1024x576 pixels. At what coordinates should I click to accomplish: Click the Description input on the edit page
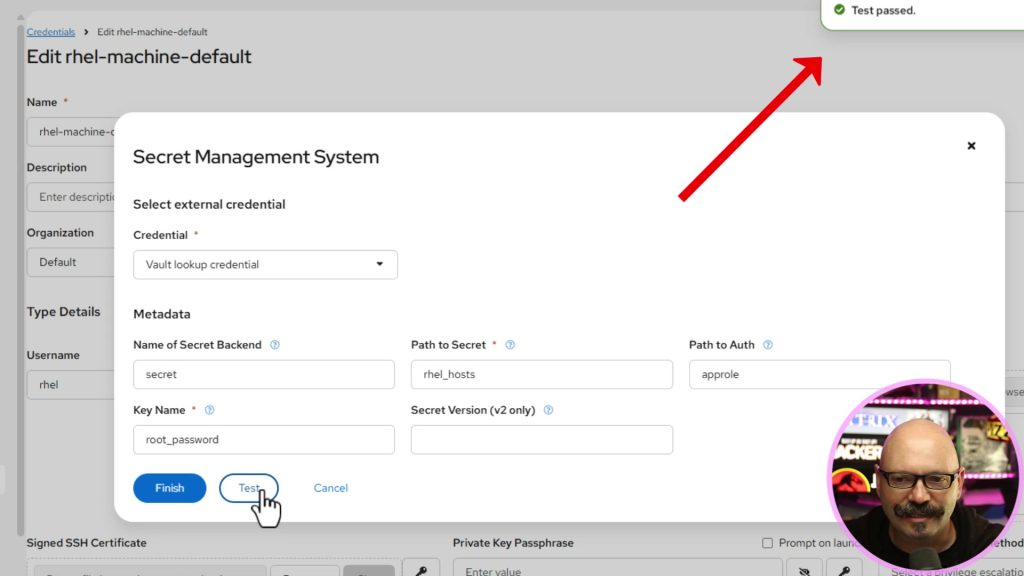tap(71, 197)
